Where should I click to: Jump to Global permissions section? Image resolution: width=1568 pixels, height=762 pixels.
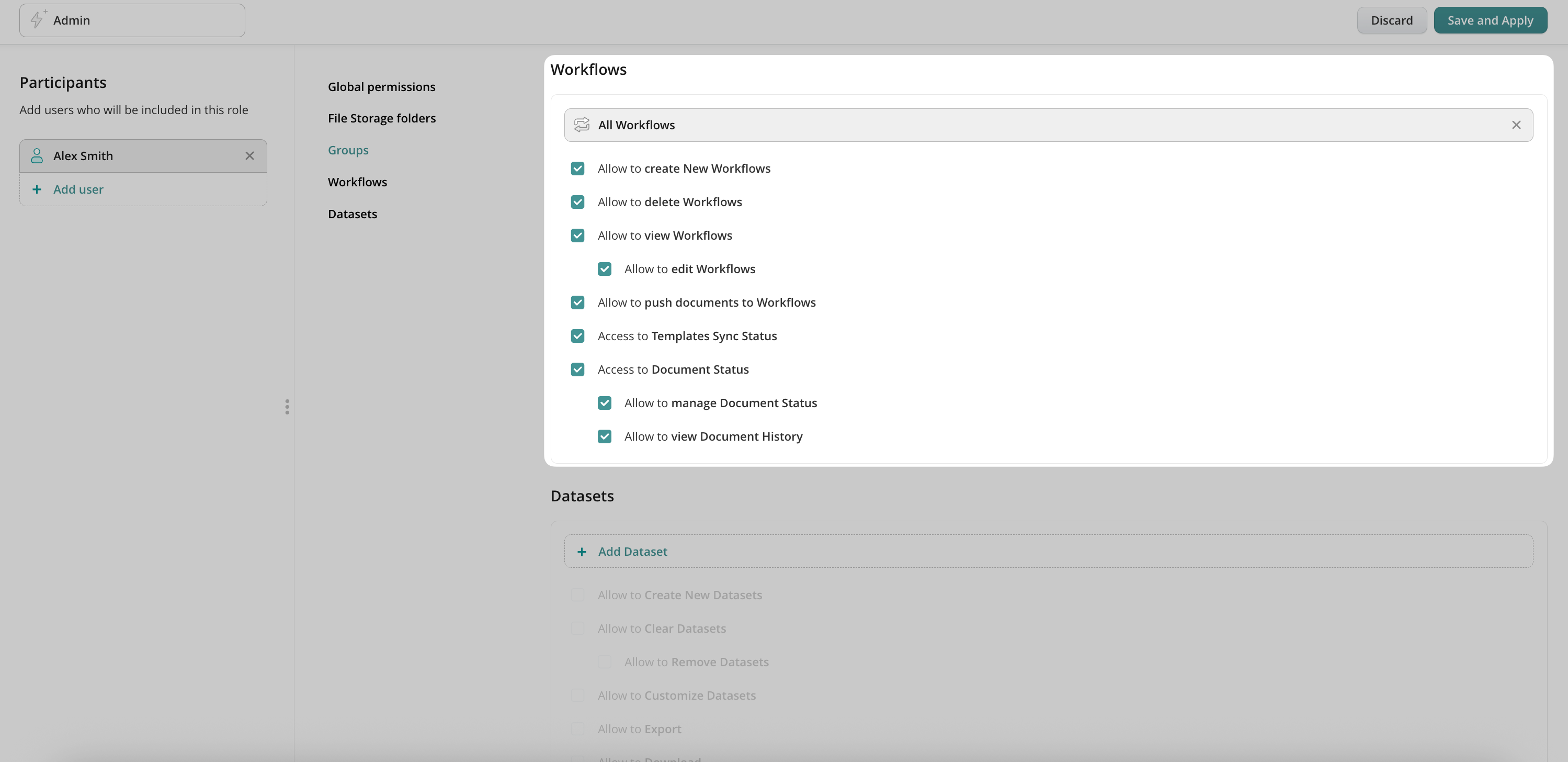click(x=382, y=87)
